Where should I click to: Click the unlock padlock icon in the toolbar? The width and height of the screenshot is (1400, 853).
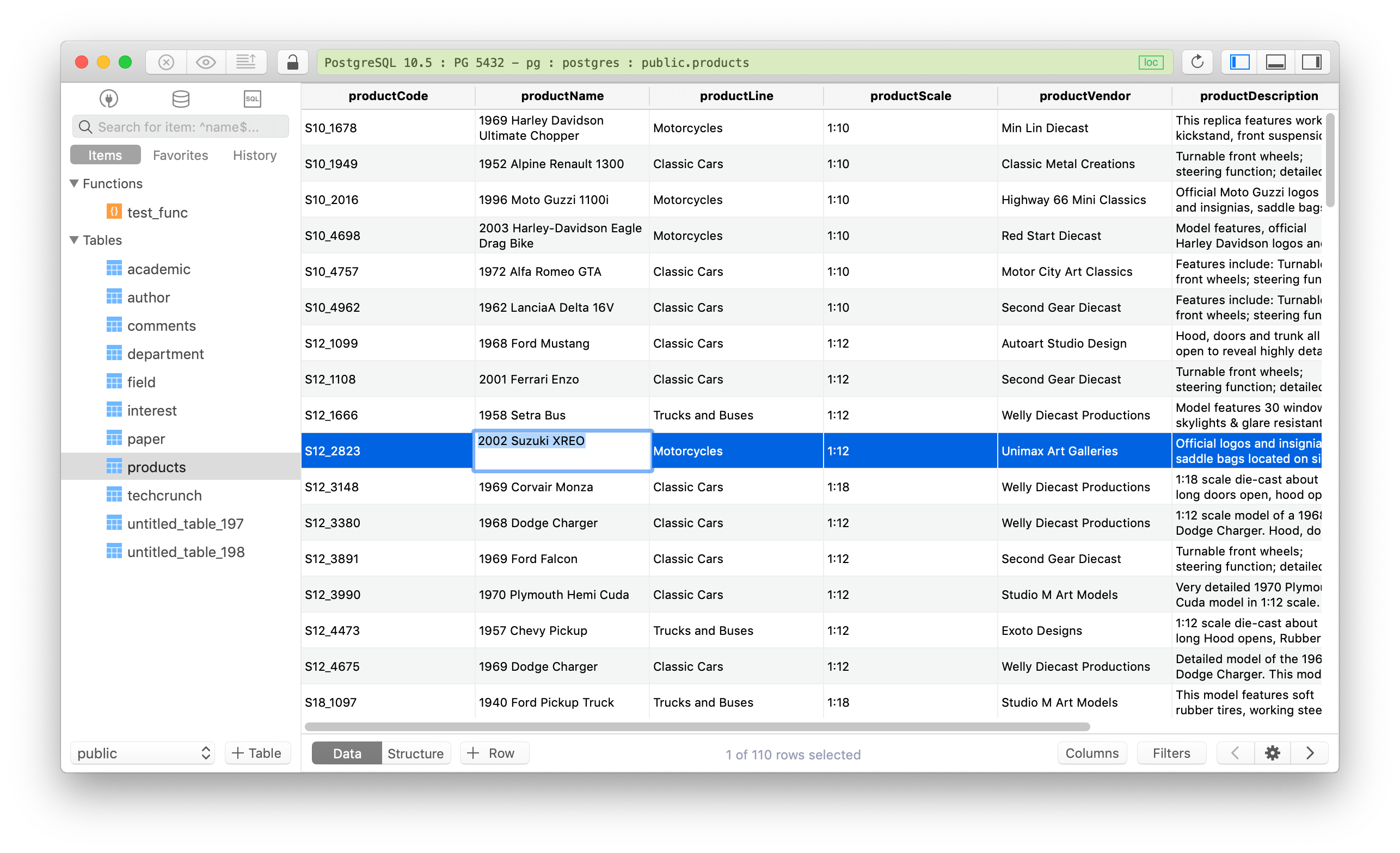pos(293,62)
